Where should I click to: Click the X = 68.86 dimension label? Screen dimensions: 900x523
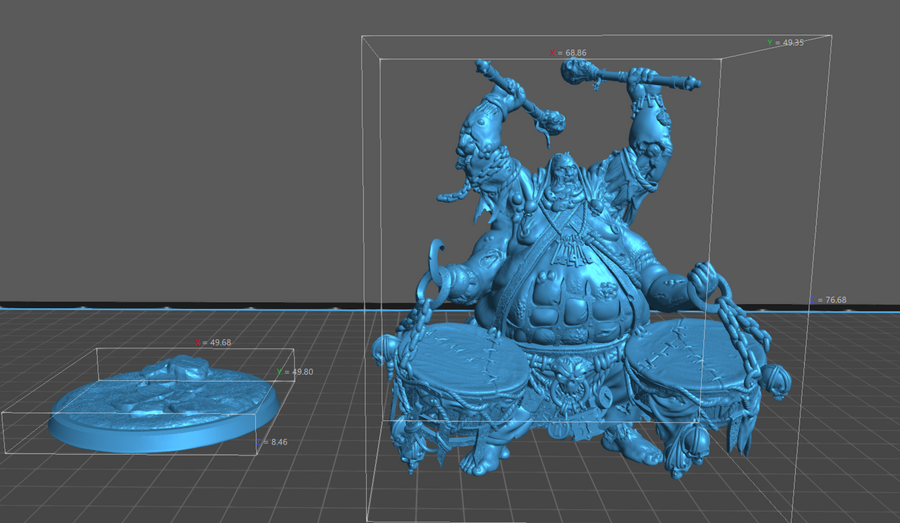tap(567, 52)
